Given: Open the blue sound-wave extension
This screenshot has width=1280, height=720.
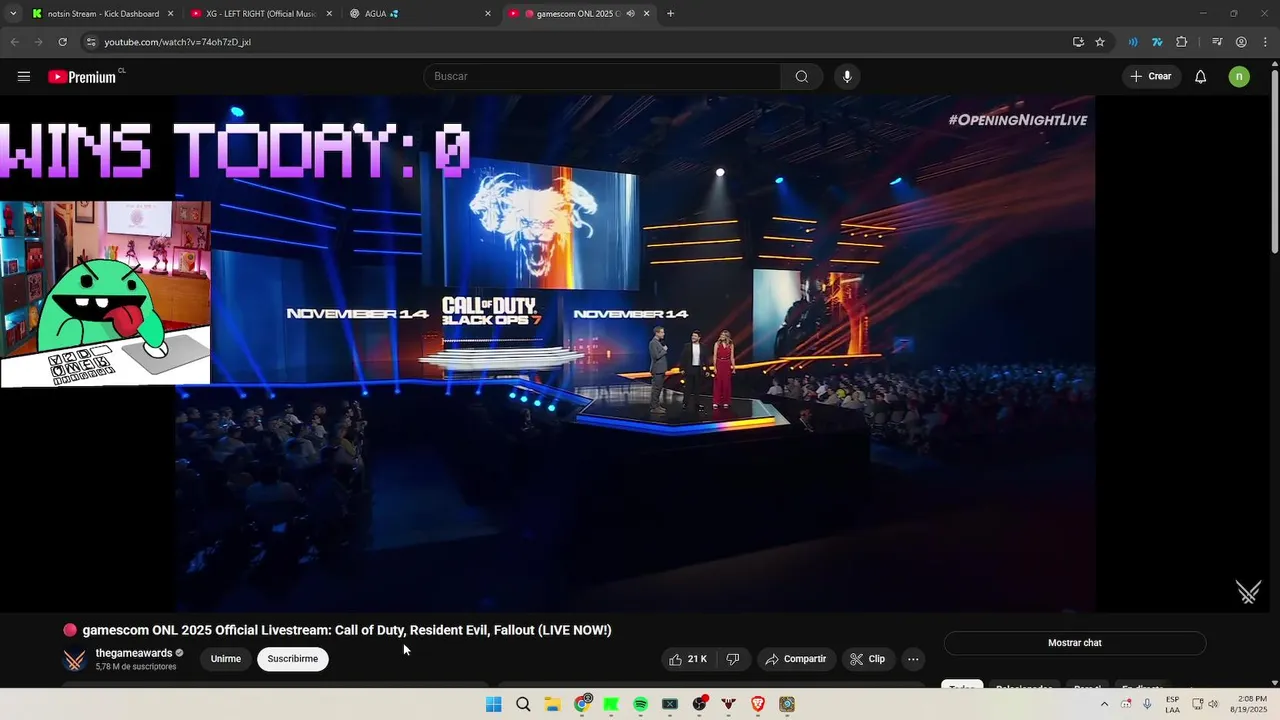Looking at the screenshot, I should click(1133, 42).
